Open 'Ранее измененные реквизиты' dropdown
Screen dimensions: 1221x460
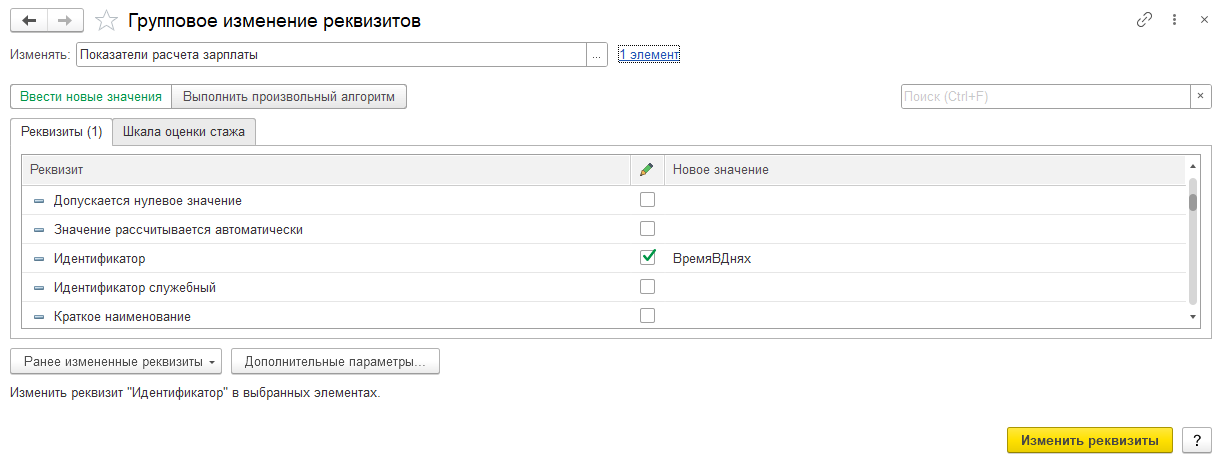click(116, 361)
